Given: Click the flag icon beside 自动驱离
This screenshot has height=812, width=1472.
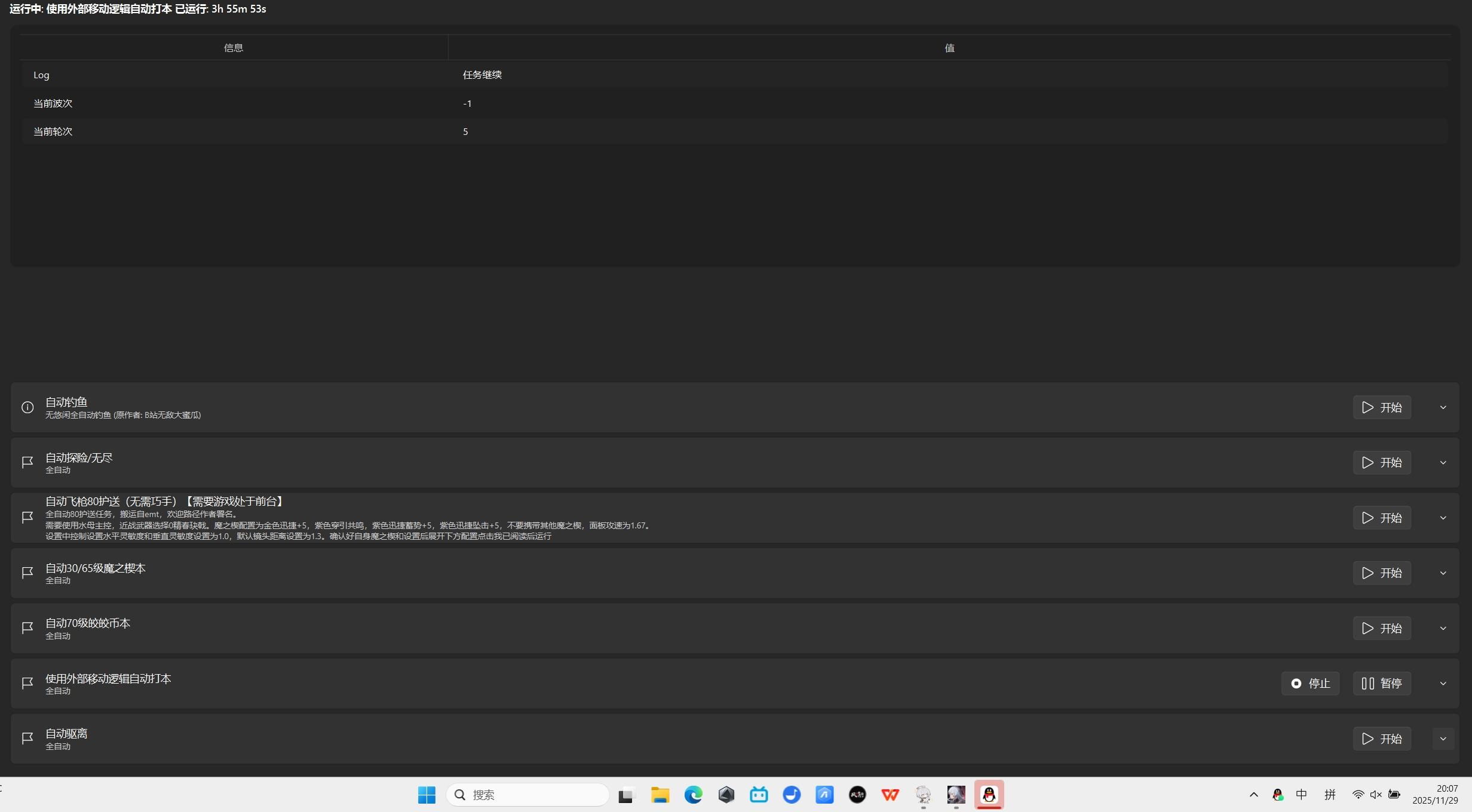Looking at the screenshot, I should point(27,739).
